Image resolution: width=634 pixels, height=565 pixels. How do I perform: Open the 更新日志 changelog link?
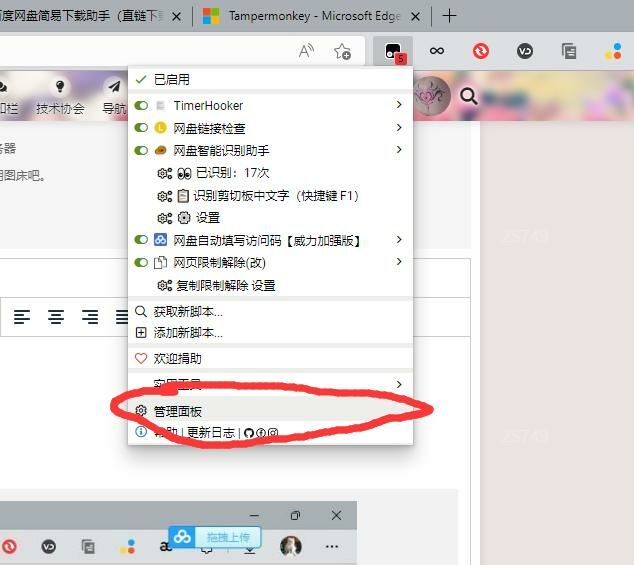point(211,433)
